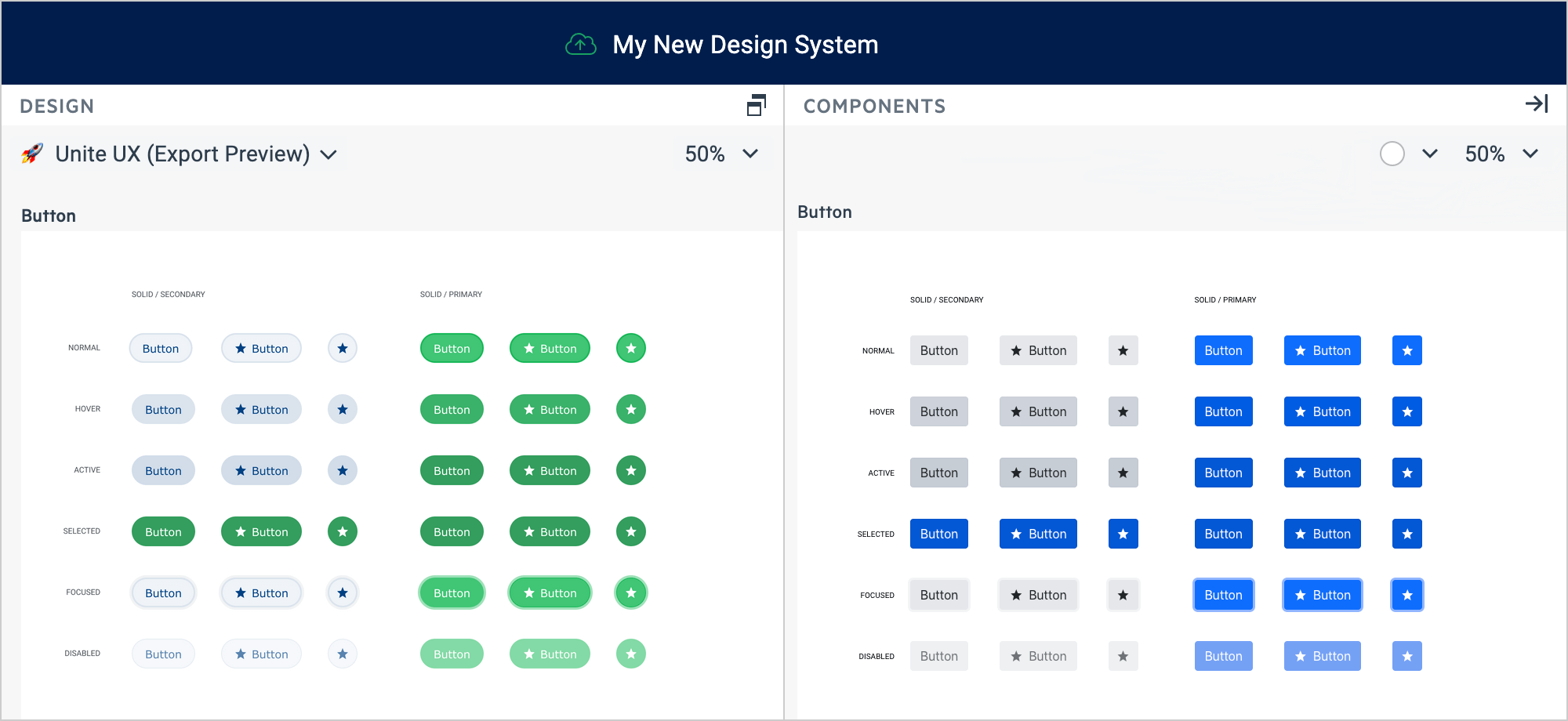This screenshot has height=721, width=1568.
Task: Click the Components focused primary text-only Button
Action: [x=1224, y=596]
